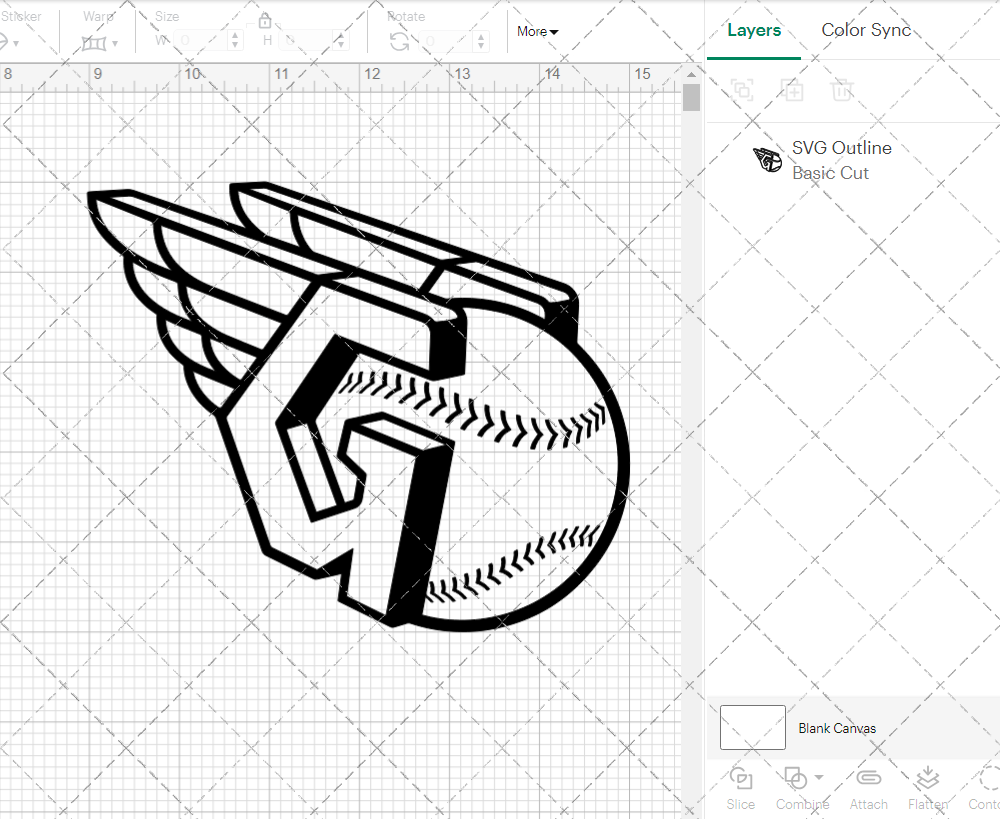The image size is (1000, 819).
Task: Select the Layers tab
Action: tap(754, 30)
